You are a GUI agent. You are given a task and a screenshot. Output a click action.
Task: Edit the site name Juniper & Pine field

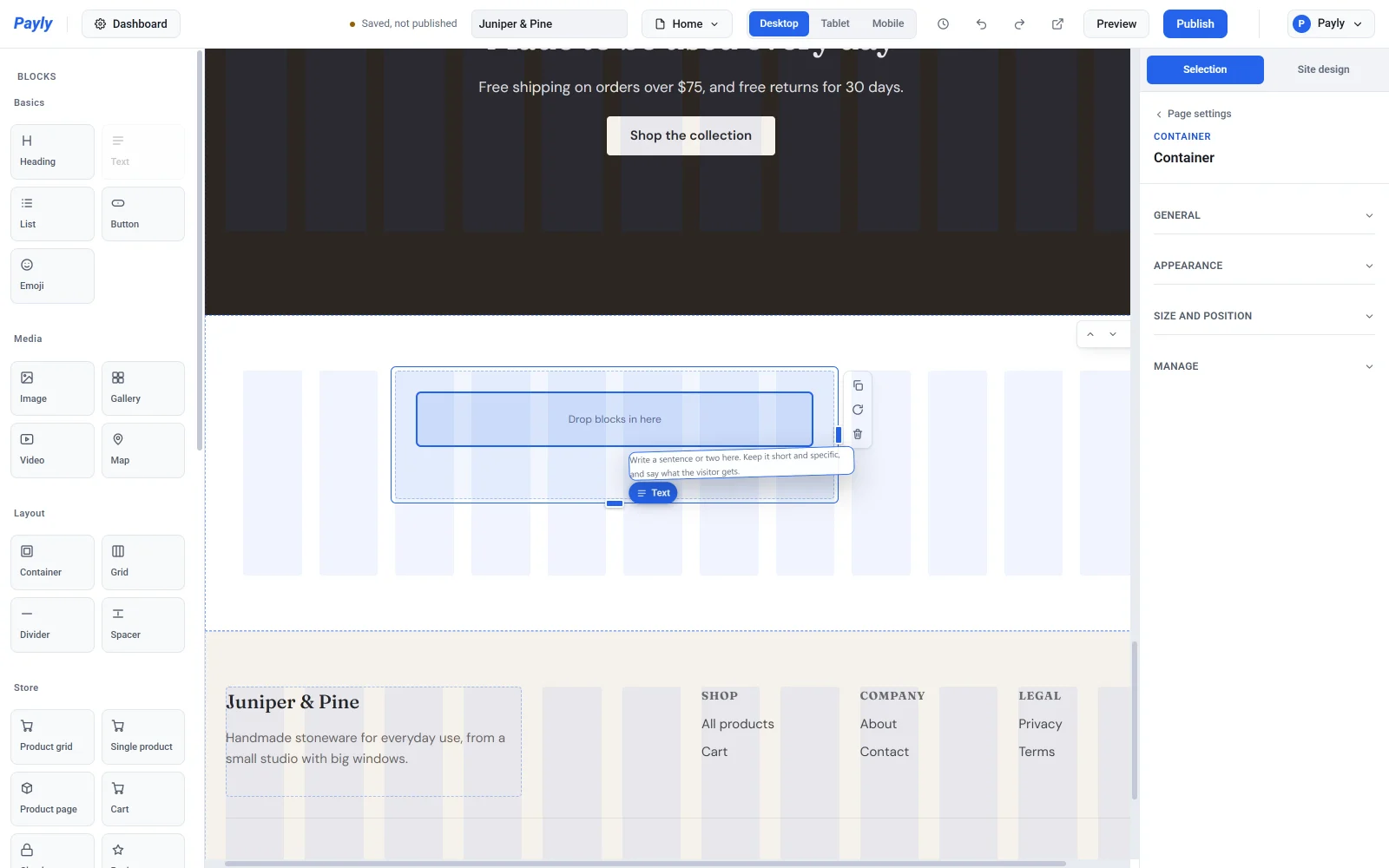point(550,24)
